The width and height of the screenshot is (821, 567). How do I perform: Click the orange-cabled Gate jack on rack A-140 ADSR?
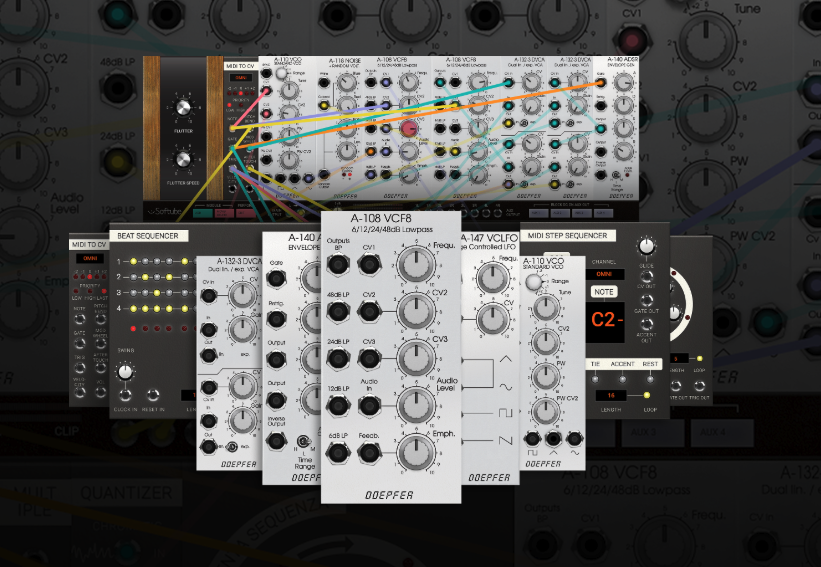tap(601, 82)
